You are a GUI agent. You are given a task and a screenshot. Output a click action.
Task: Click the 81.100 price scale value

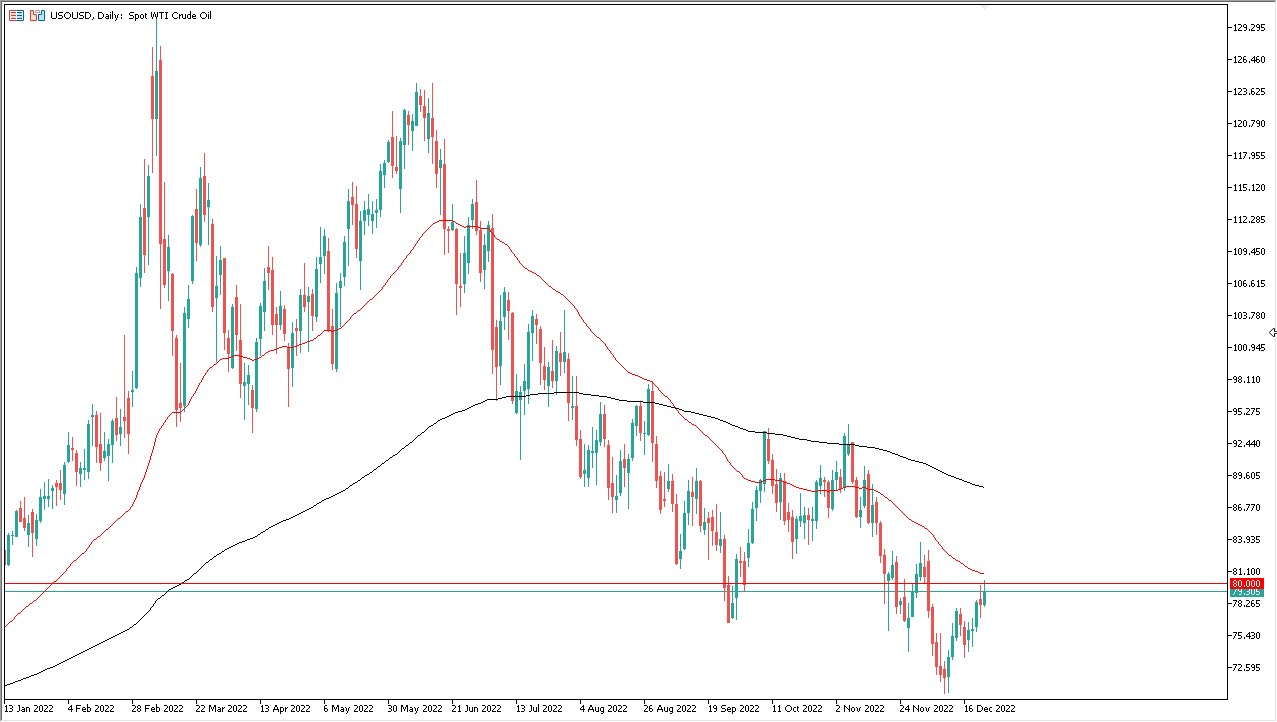1248,570
